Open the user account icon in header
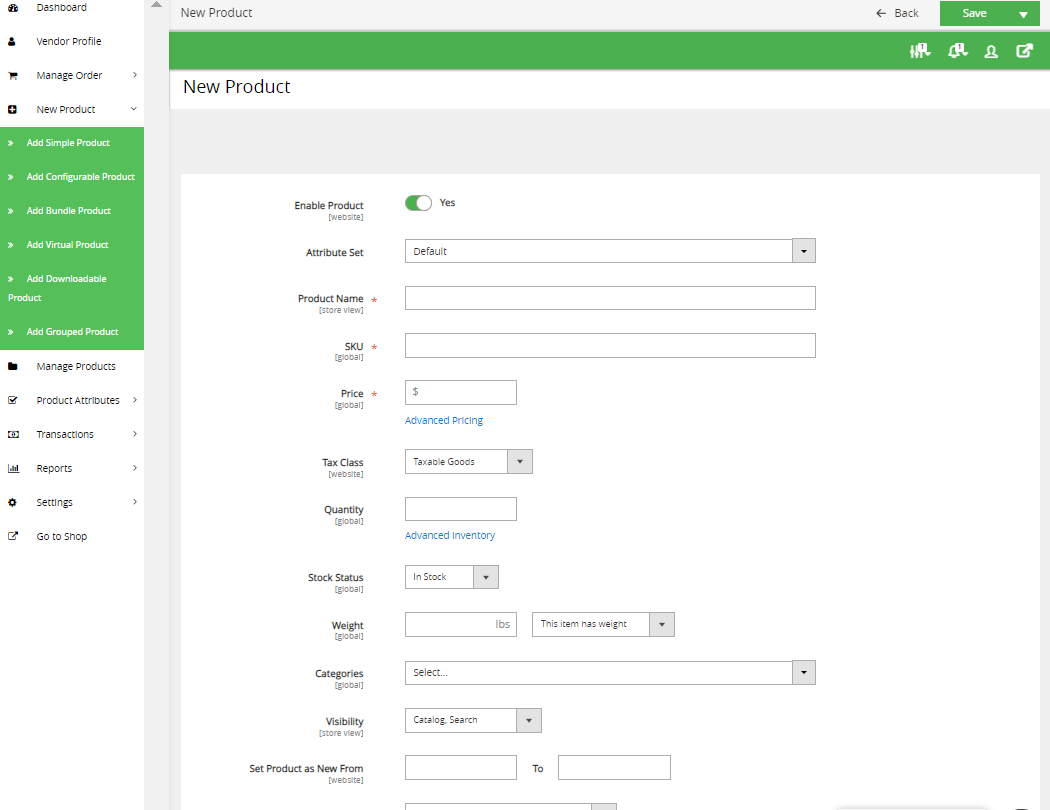Image resolution: width=1050 pixels, height=810 pixels. 991,51
